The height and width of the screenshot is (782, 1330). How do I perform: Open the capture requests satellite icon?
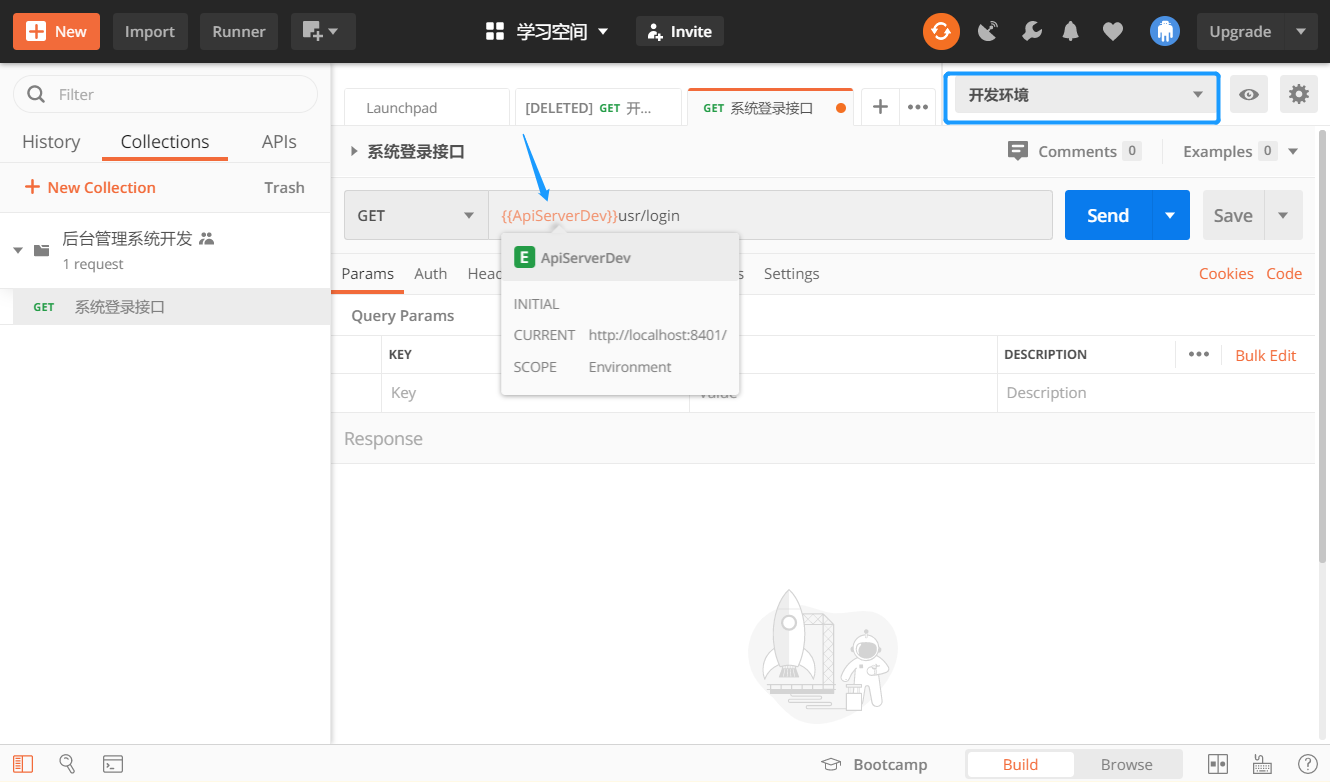point(988,31)
